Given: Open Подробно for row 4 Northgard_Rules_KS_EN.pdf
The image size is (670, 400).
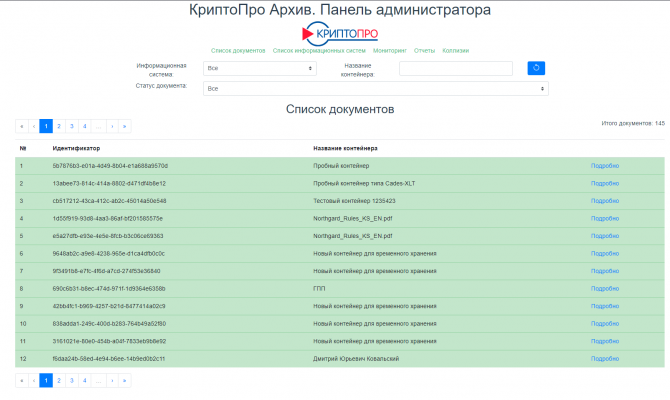Looking at the screenshot, I should (605, 218).
